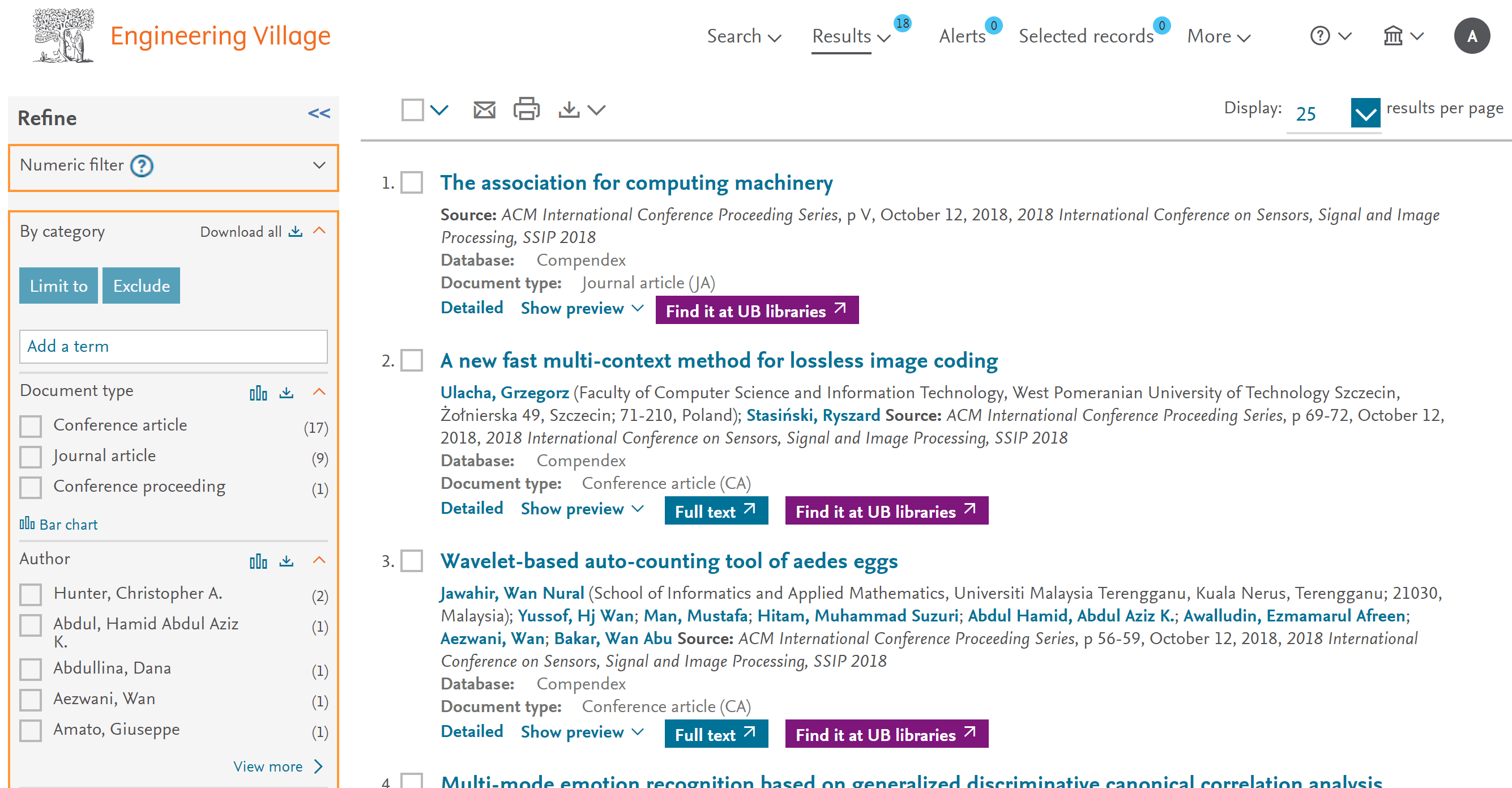Viewport: 1512px width, 788px height.
Task: Click the Add a term input field
Action: point(173,347)
